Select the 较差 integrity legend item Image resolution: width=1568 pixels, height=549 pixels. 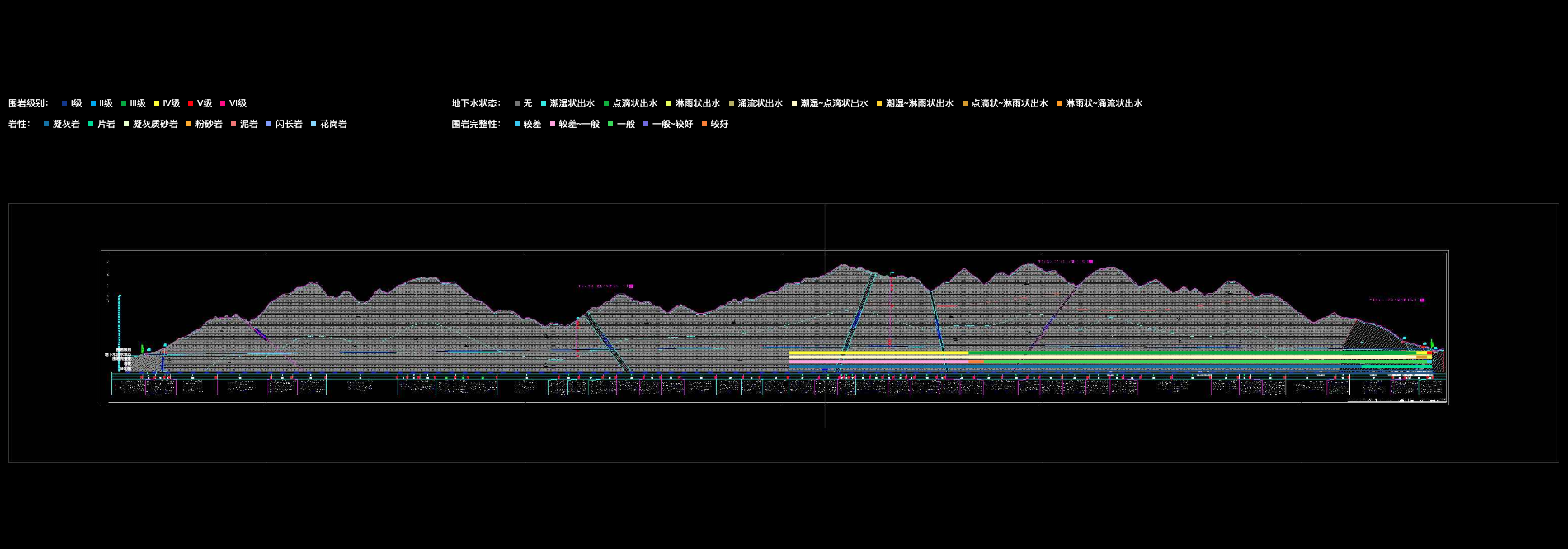[517, 125]
